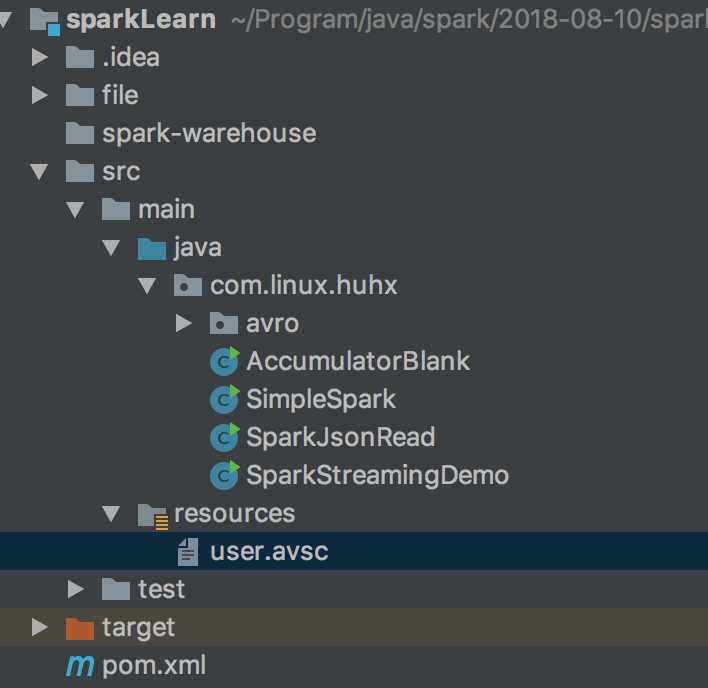Click the AccumulatorBlank class icon
Image resolution: width=708 pixels, height=688 pixels.
224,361
